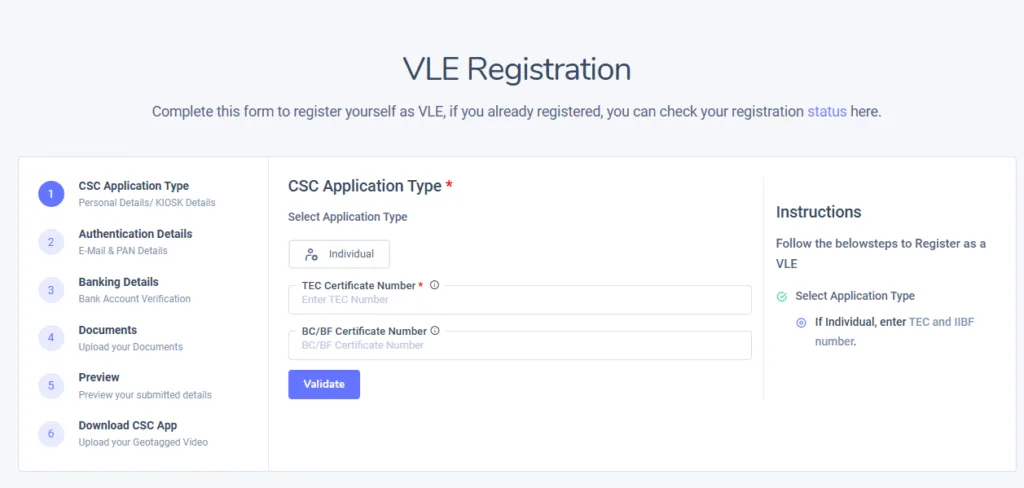Focus the Enter TEC Number field

[520, 300]
